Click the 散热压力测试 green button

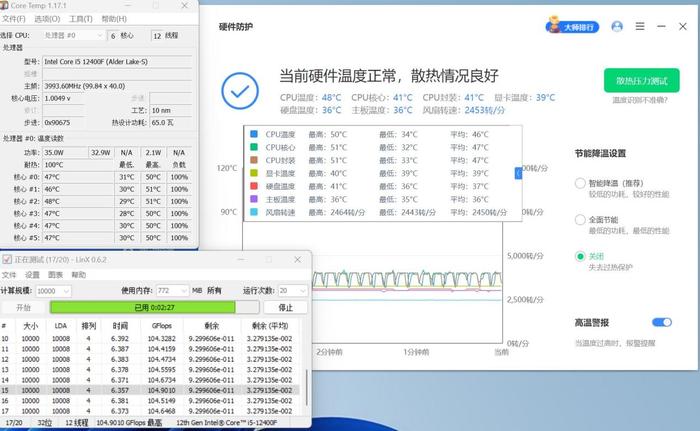tap(642, 81)
